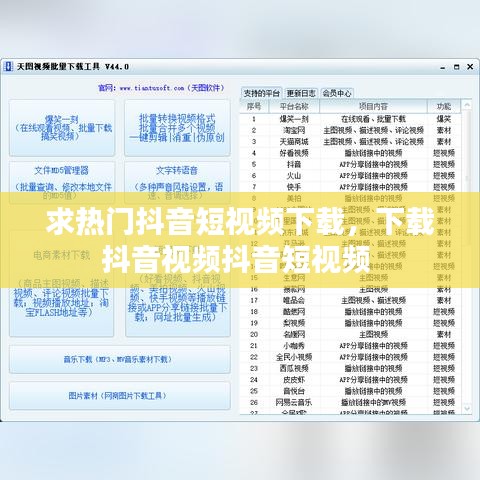Select the 小咖秀 platform cell
The width and height of the screenshot is (480, 480).
pyautogui.click(x=294, y=346)
